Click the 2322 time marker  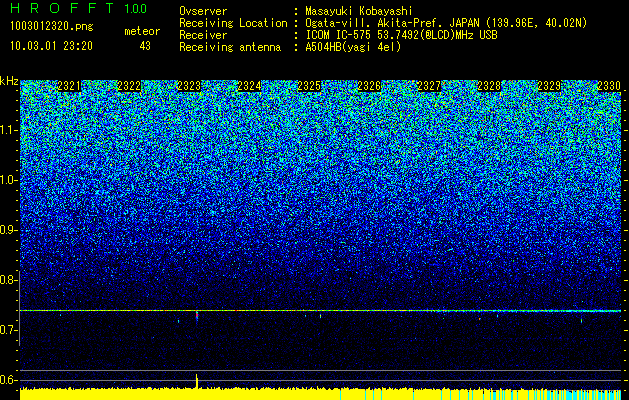[x=129, y=86]
